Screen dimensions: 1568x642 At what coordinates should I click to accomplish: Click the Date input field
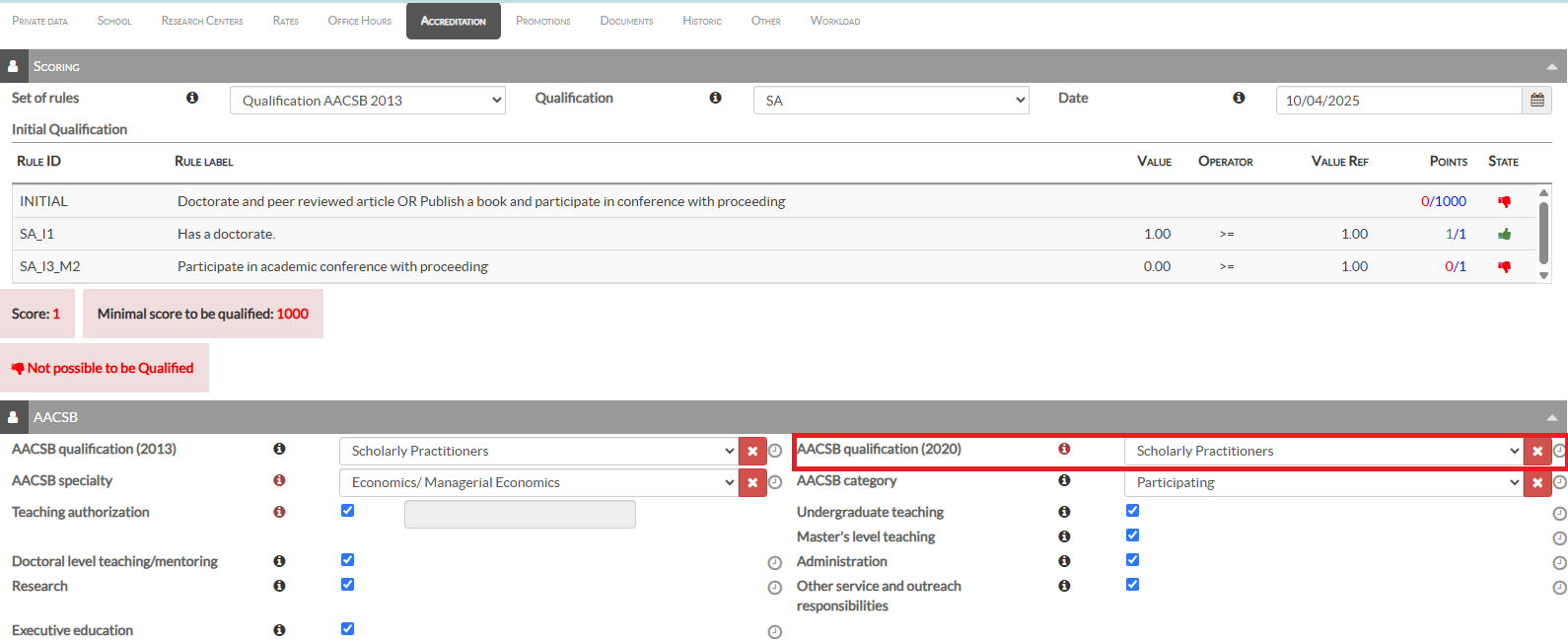pyautogui.click(x=1398, y=101)
